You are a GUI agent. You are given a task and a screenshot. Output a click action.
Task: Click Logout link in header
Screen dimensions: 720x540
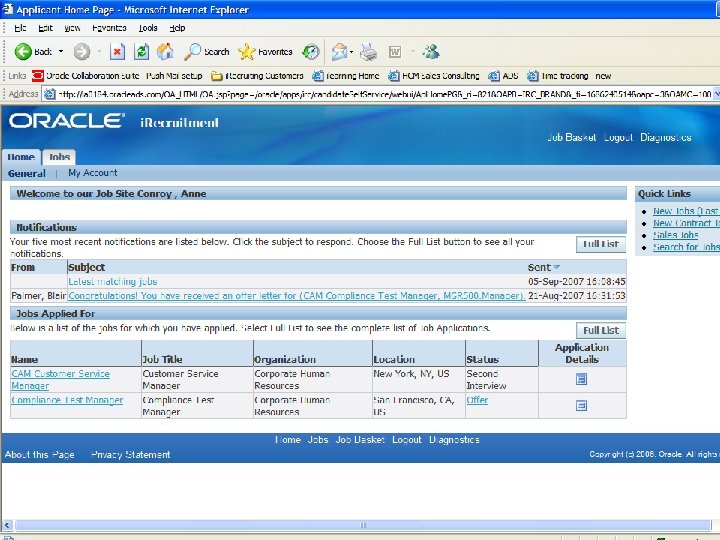coord(618,137)
